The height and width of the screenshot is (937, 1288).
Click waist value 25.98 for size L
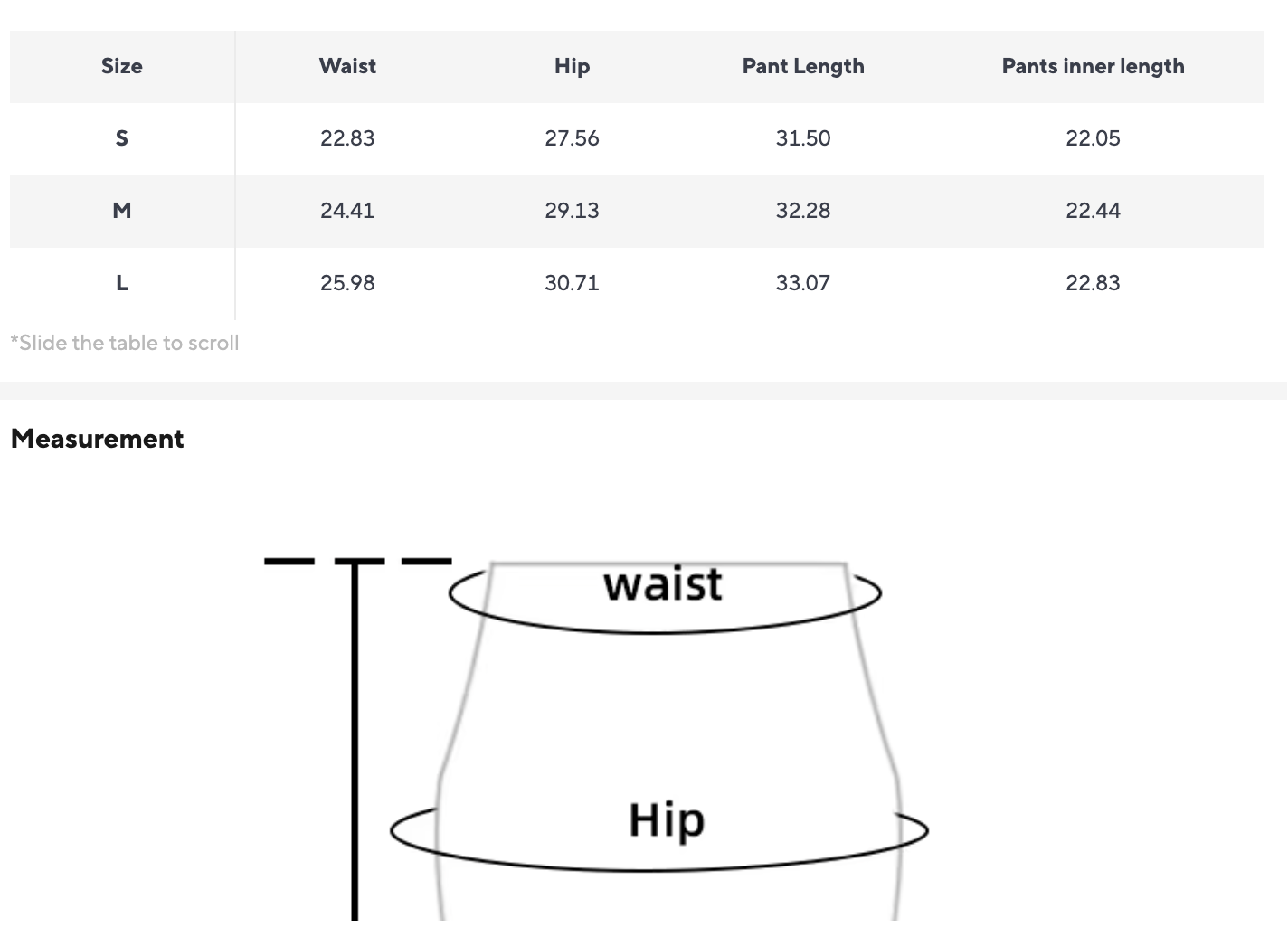click(347, 283)
